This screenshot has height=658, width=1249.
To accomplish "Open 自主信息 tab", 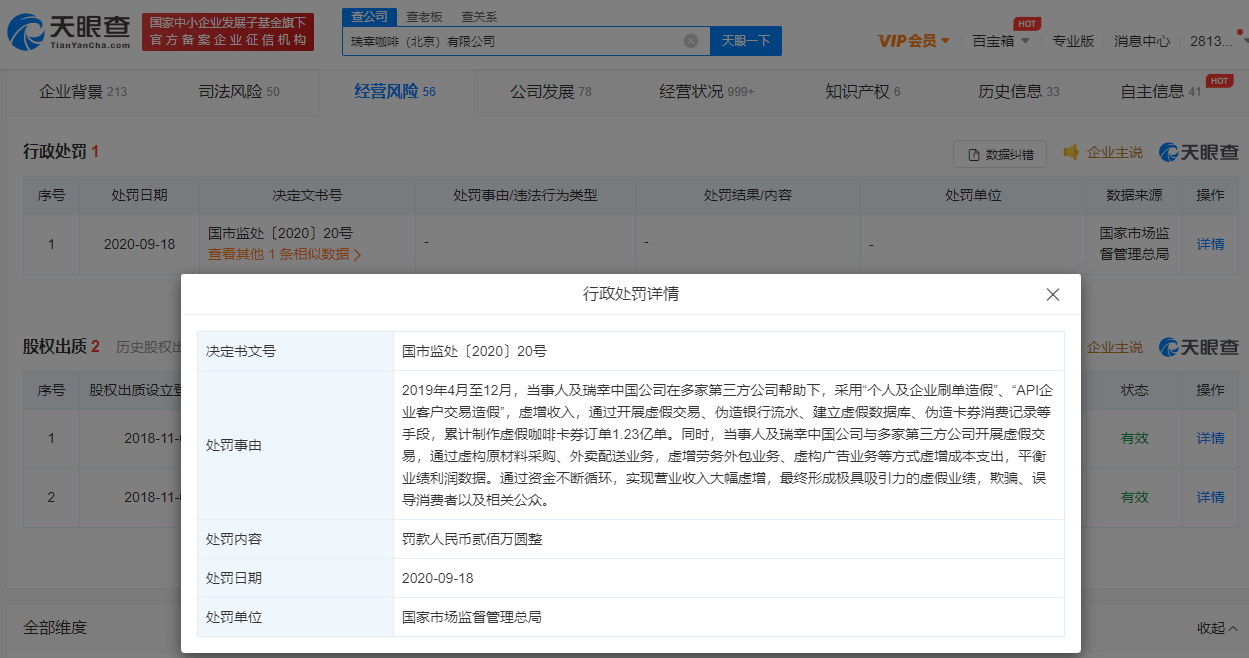I will pos(1161,92).
